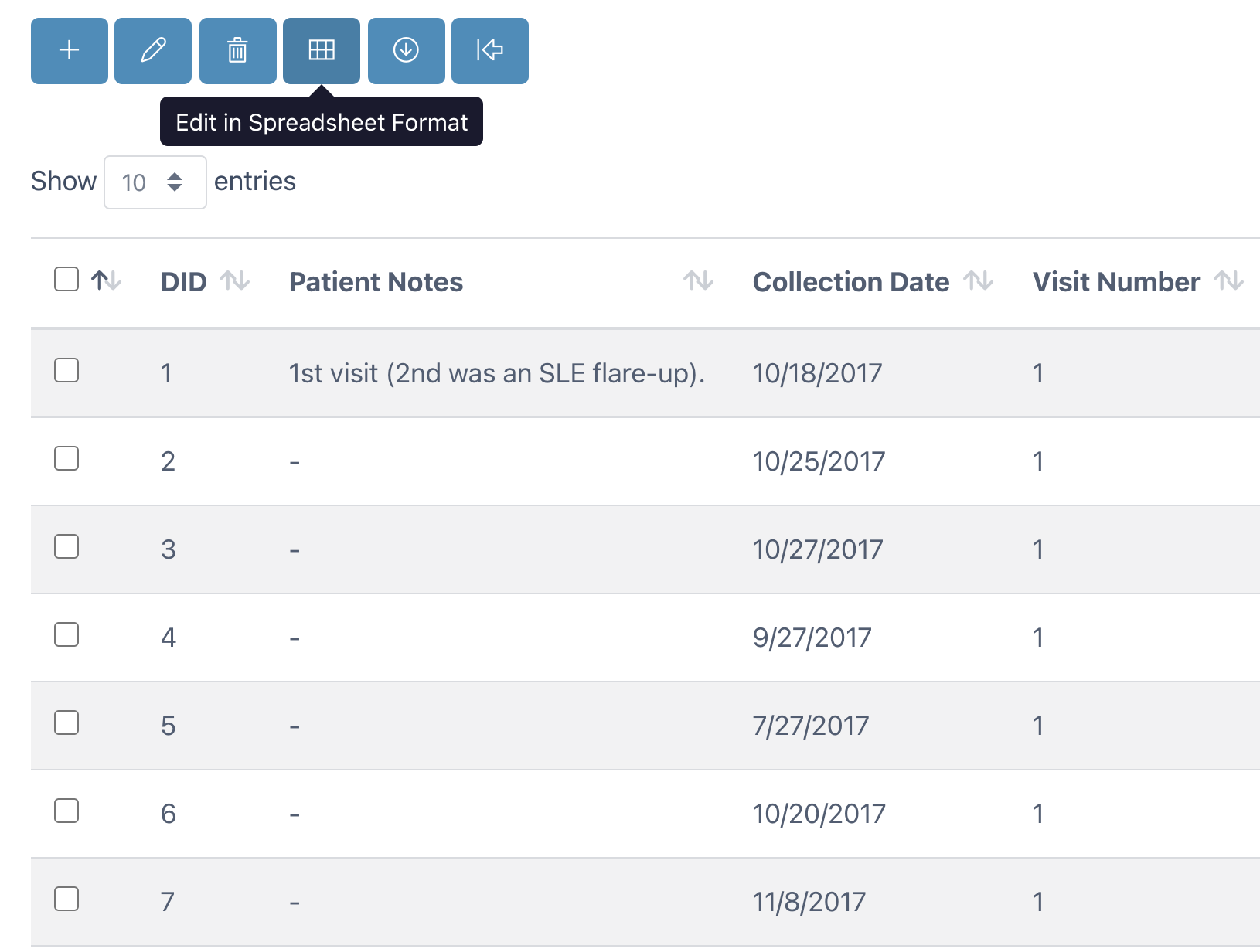This screenshot has height=952, width=1260.
Task: Tick the checkbox for DID 7 row
Action: pyautogui.click(x=66, y=899)
